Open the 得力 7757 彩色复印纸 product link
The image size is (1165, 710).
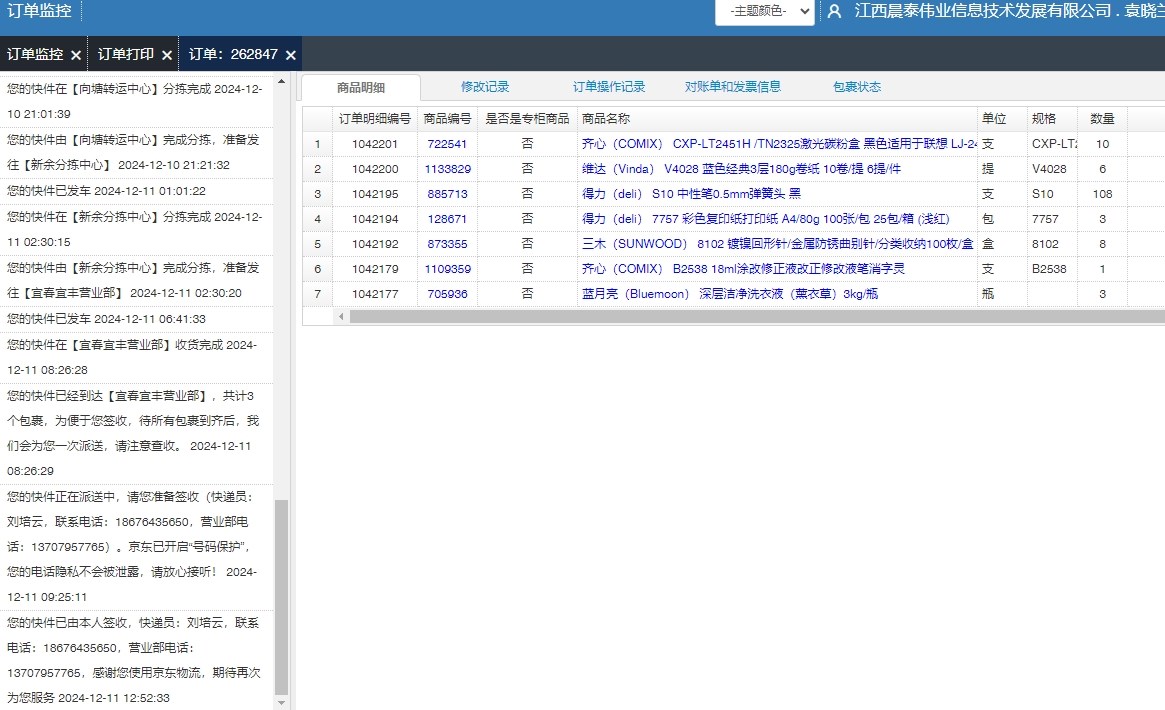coord(765,219)
